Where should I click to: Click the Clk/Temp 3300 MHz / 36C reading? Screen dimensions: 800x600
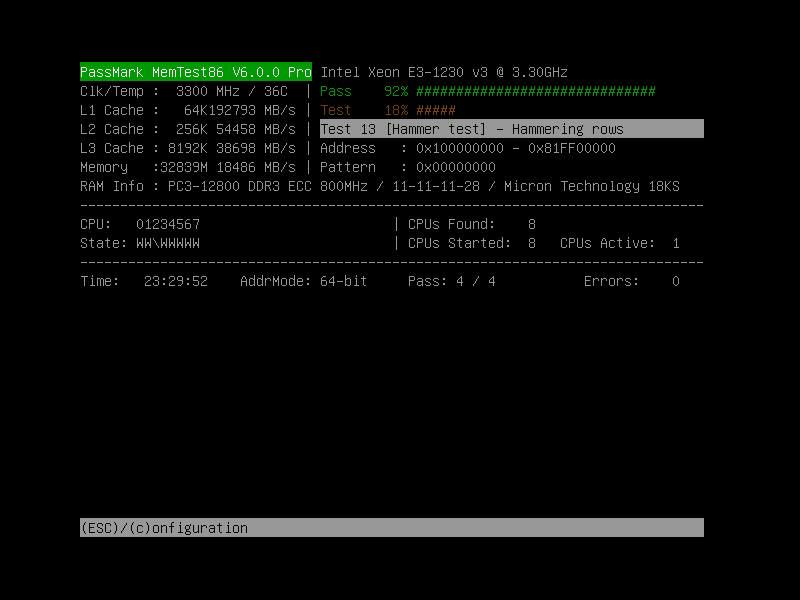click(184, 91)
